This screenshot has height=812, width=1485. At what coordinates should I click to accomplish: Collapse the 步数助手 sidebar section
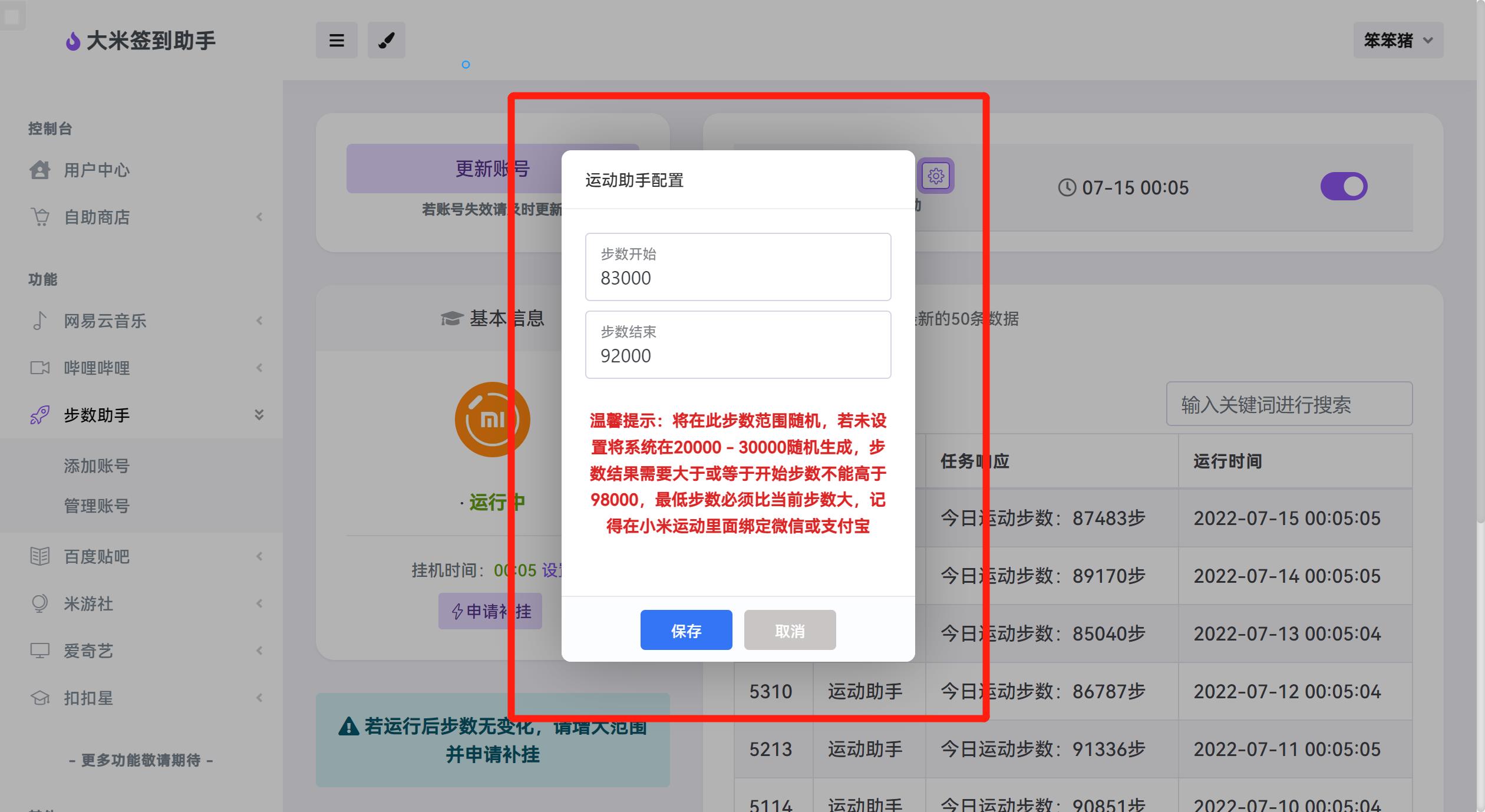pos(259,415)
